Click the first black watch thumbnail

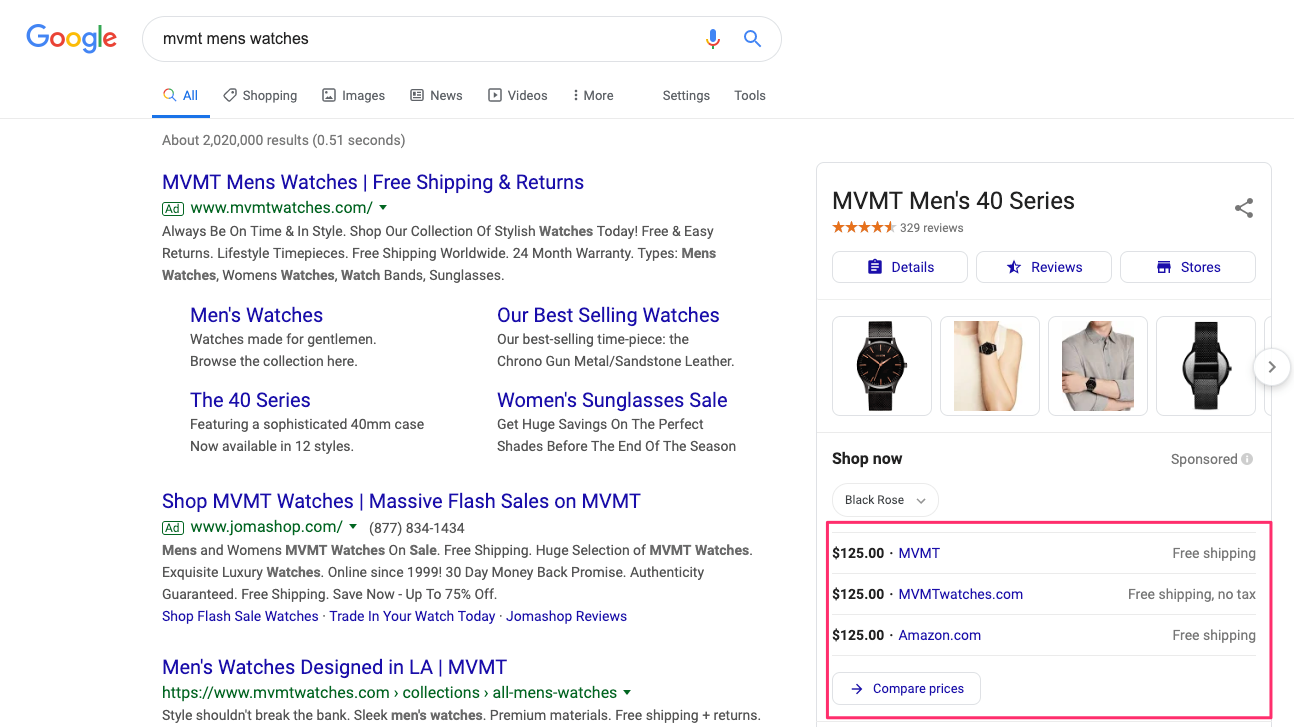pyautogui.click(x=882, y=366)
